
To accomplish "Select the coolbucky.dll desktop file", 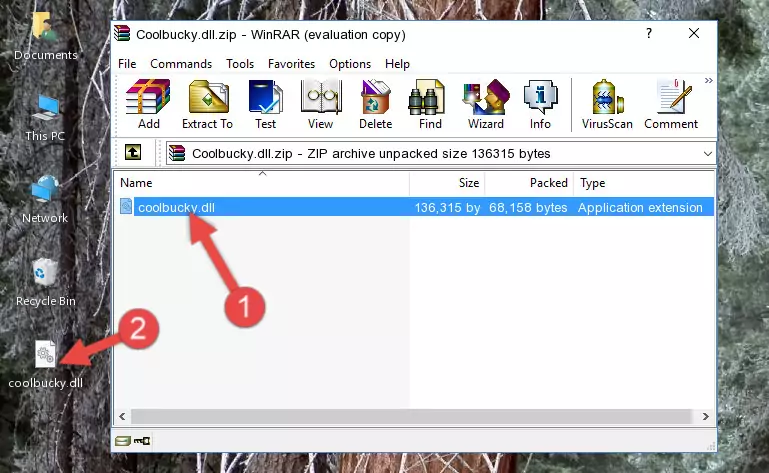I will click(45, 364).
